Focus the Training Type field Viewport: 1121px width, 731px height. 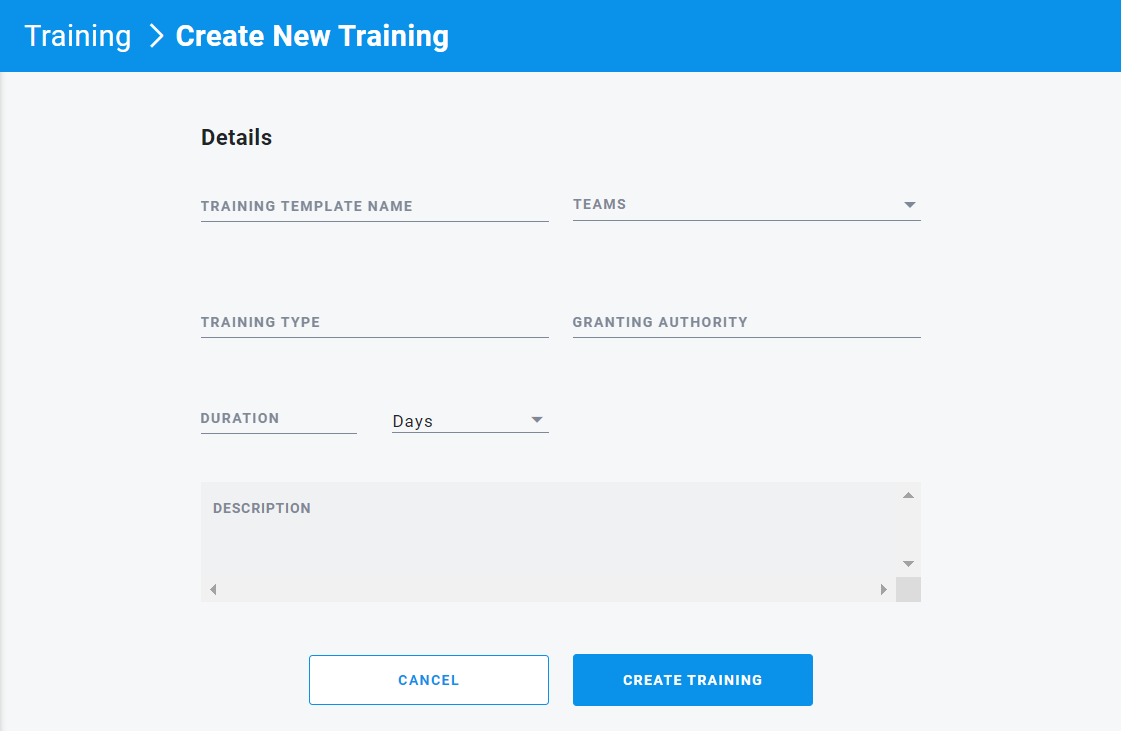tap(375, 322)
